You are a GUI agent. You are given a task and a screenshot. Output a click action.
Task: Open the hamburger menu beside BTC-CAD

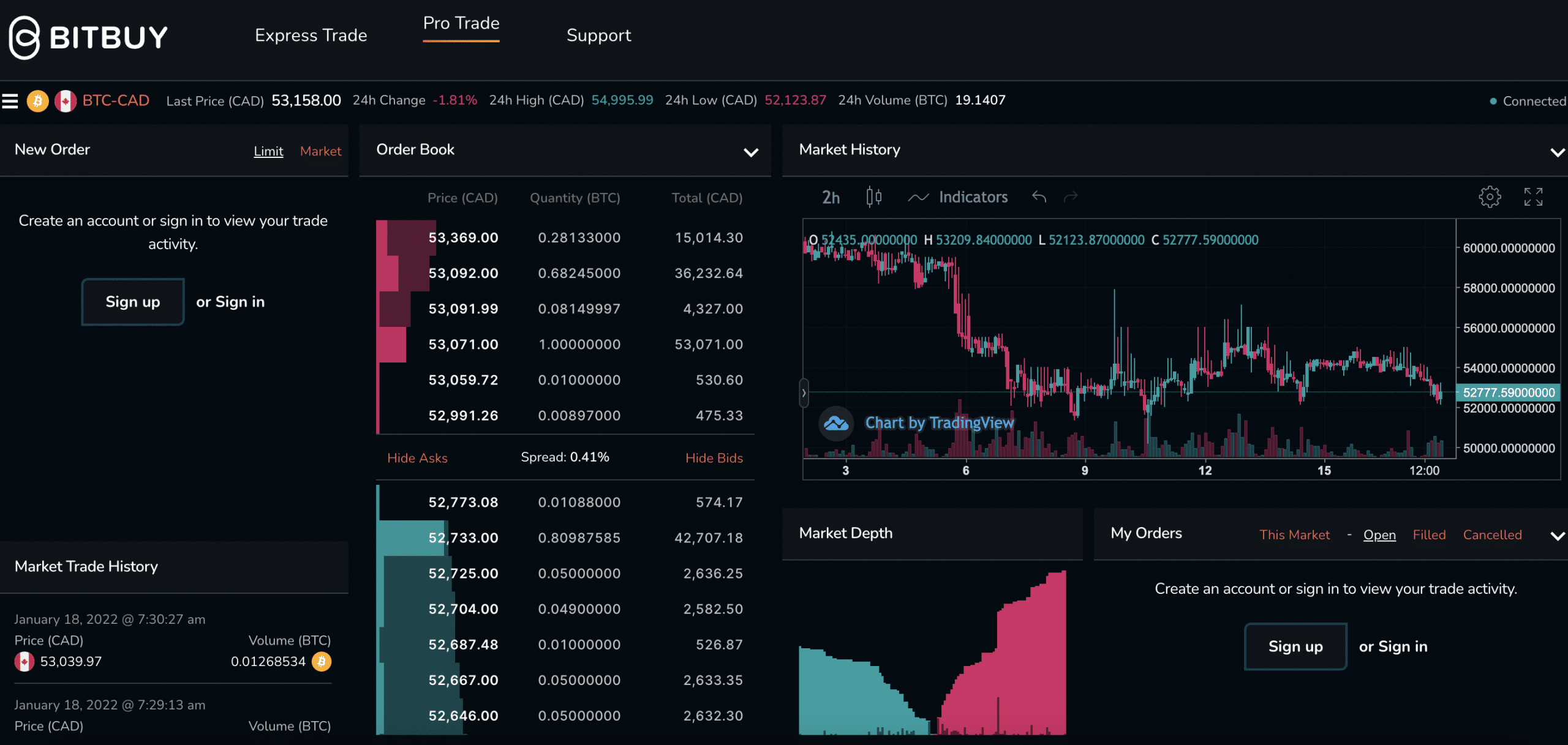click(x=10, y=101)
